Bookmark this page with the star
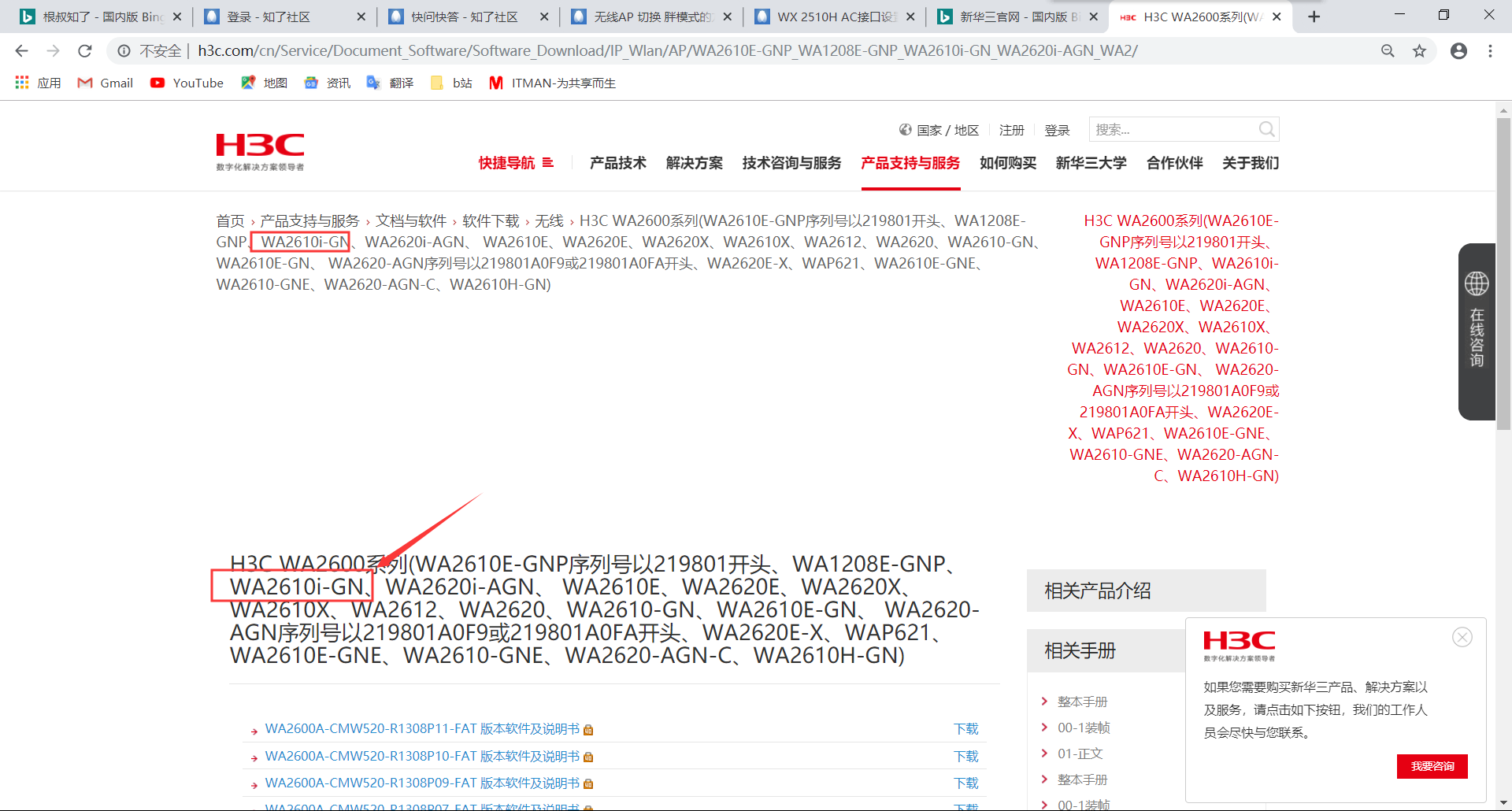Image resolution: width=1512 pixels, height=811 pixels. (1419, 51)
